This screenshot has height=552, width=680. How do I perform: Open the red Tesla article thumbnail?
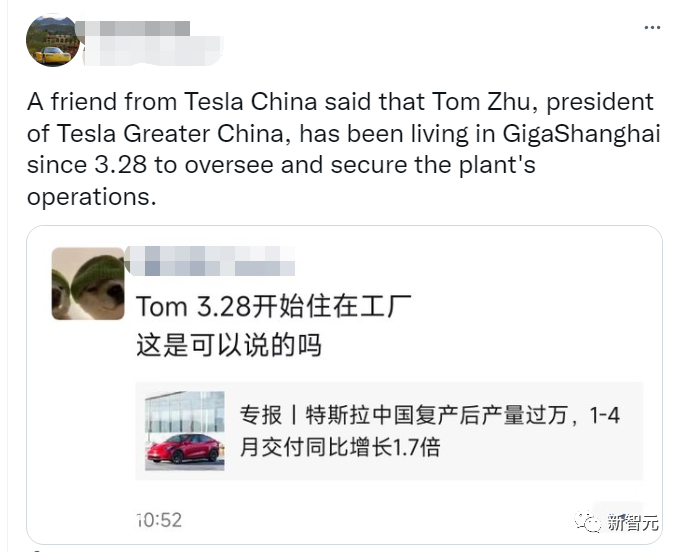coord(185,431)
